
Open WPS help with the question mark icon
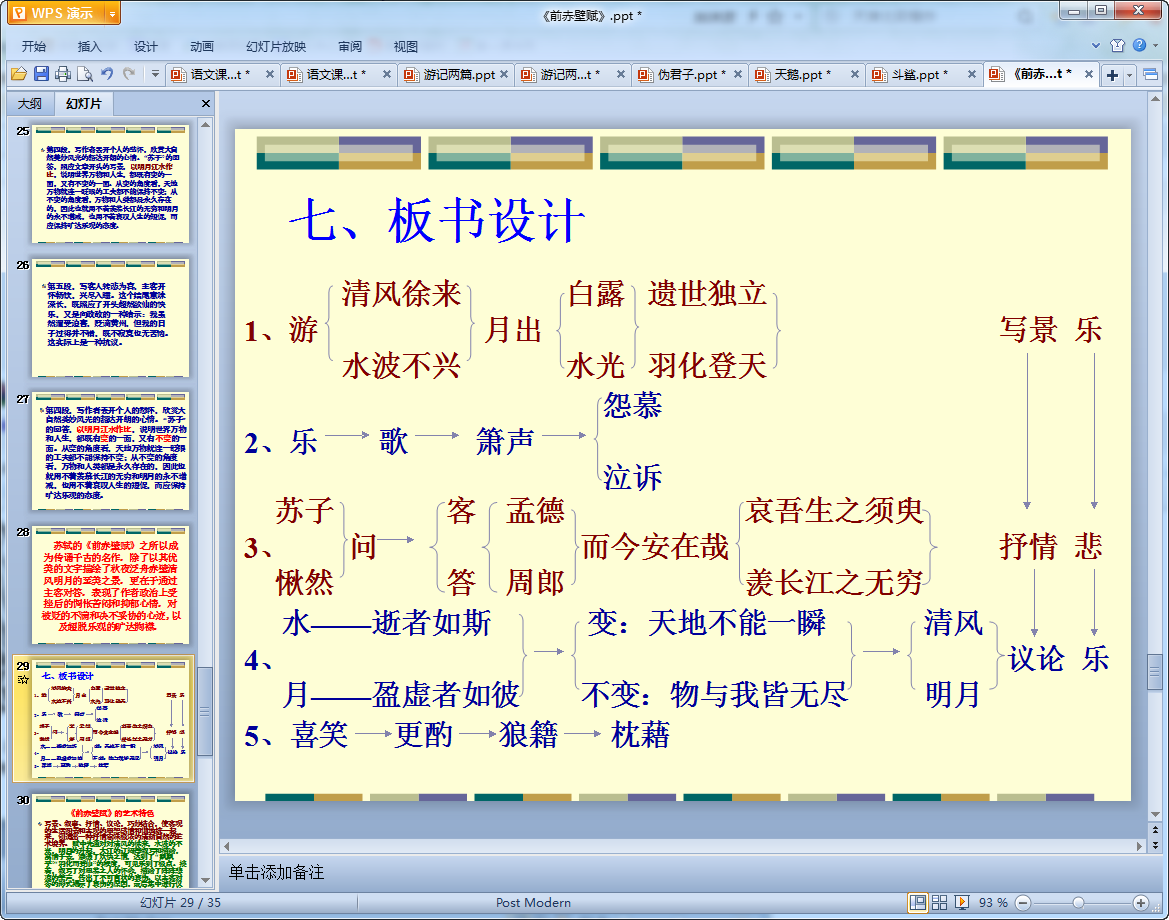click(x=1139, y=45)
